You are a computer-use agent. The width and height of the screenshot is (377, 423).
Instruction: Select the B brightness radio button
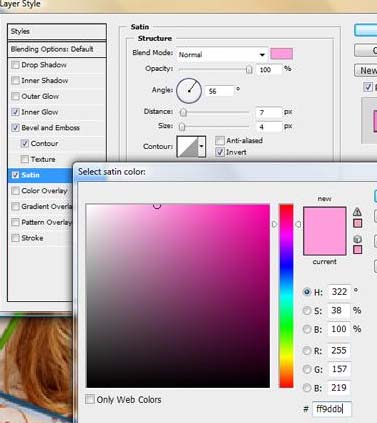307,329
